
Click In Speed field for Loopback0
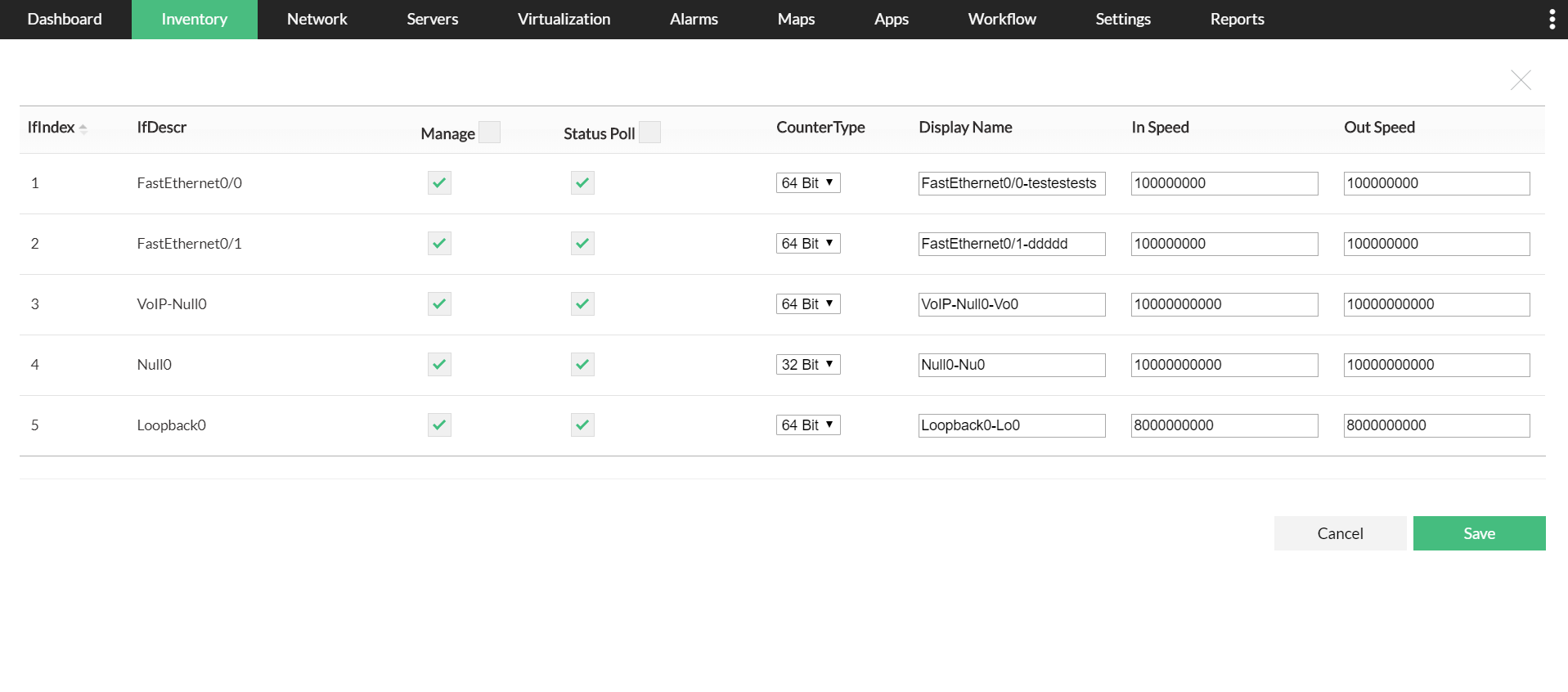click(1224, 425)
